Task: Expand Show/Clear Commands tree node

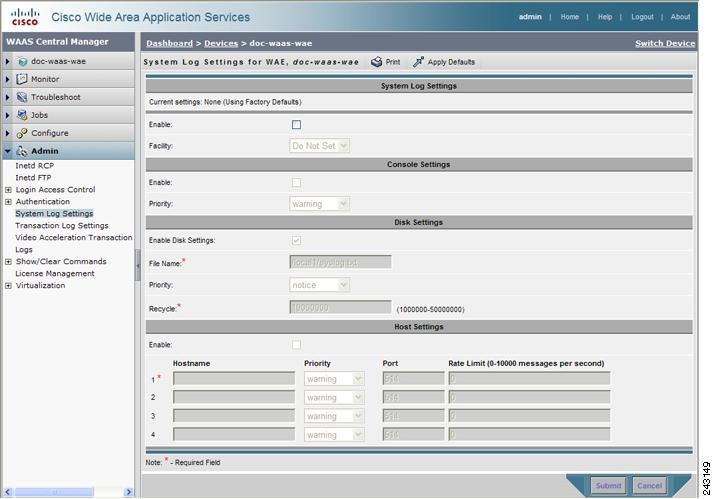Action: coord(8,262)
